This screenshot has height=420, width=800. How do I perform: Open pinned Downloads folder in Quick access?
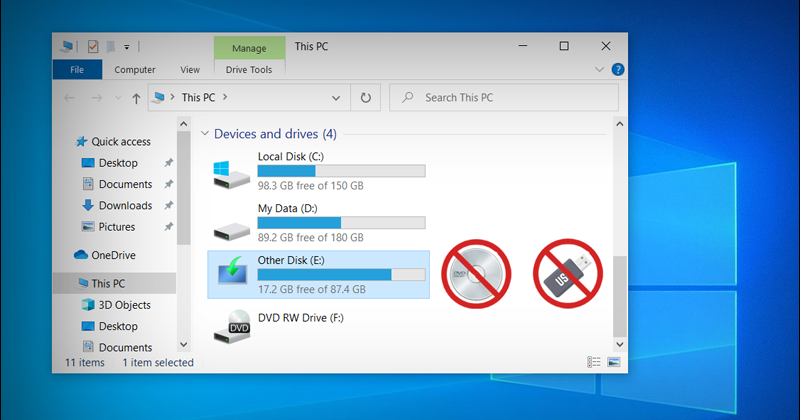[x=126, y=205]
